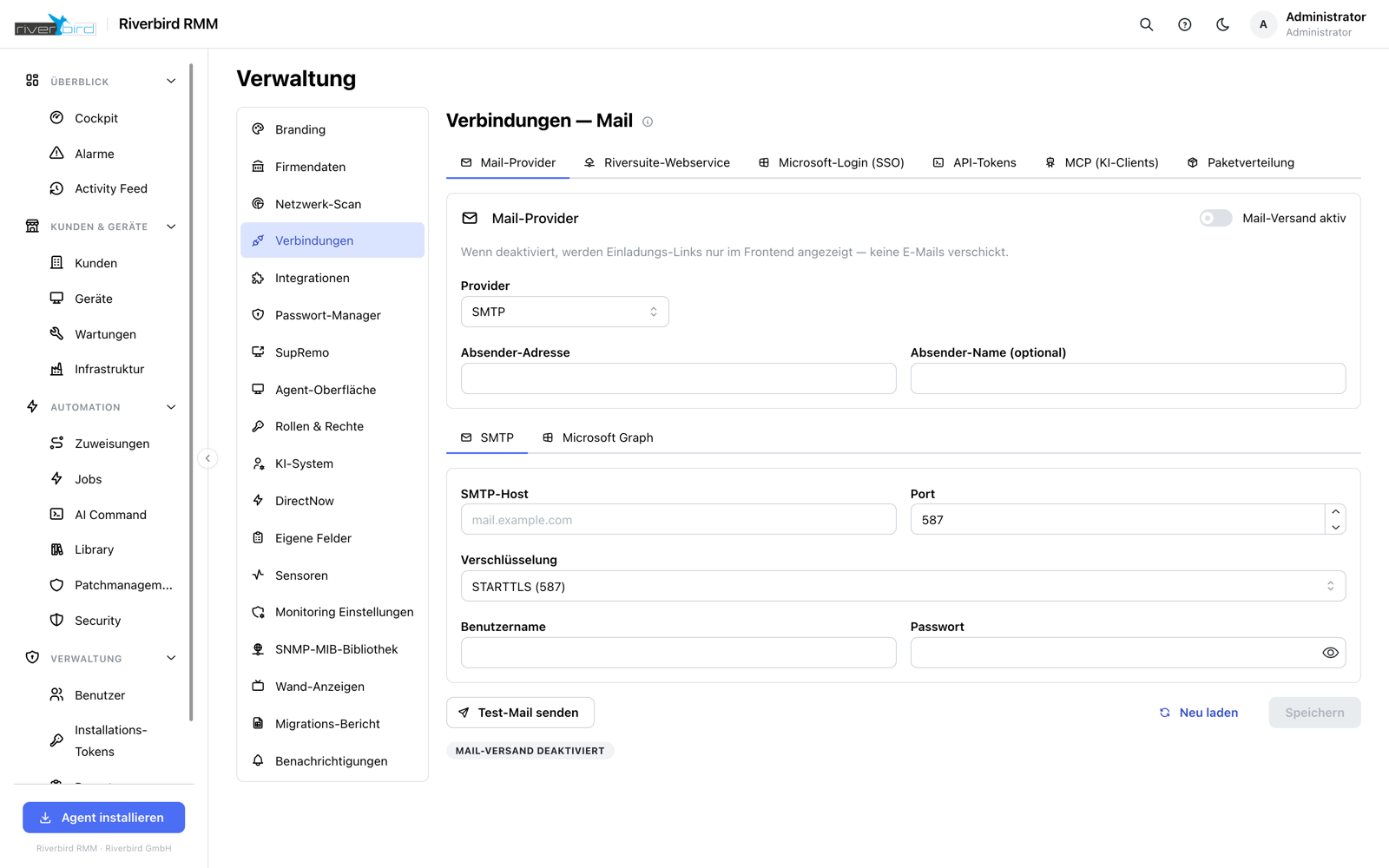Increase the Port value using up arrow
1389x868 pixels.
tap(1335, 512)
